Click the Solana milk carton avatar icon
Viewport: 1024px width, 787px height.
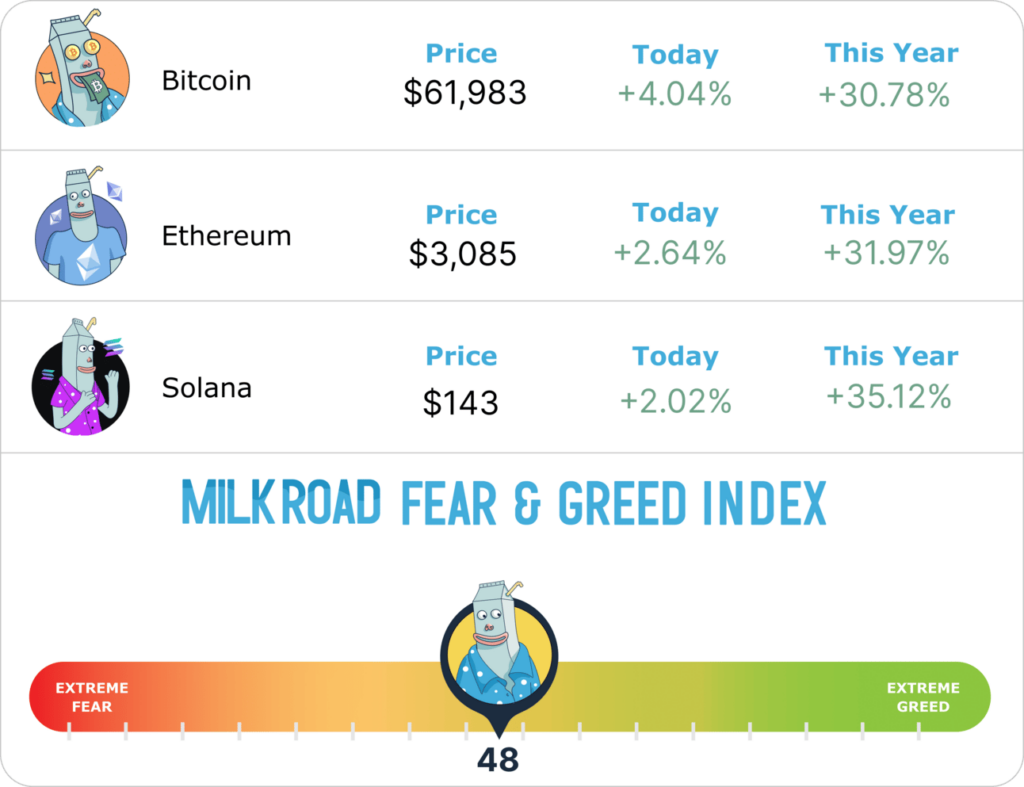82,378
